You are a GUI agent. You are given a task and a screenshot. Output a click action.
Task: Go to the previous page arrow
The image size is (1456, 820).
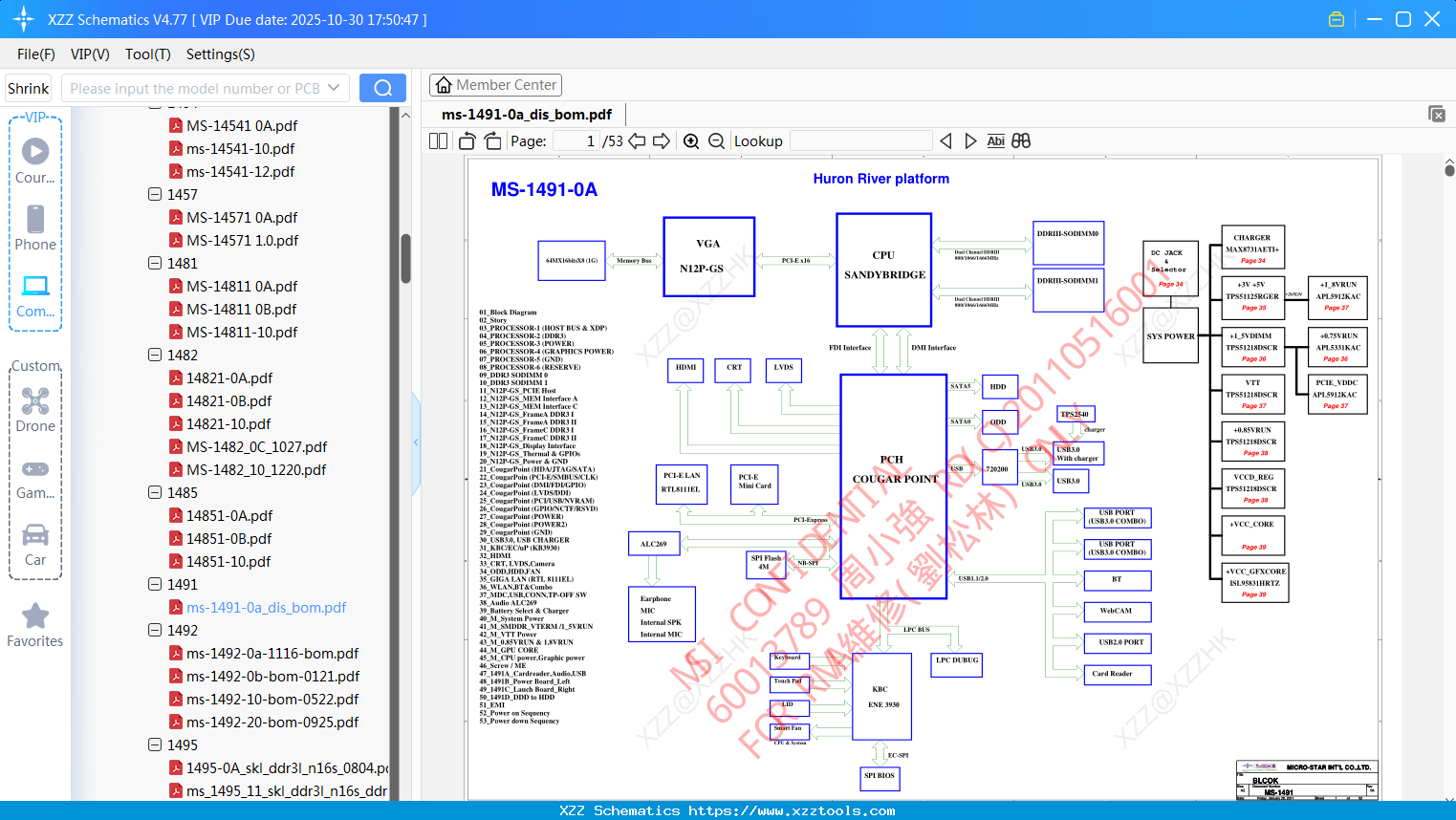tap(637, 140)
